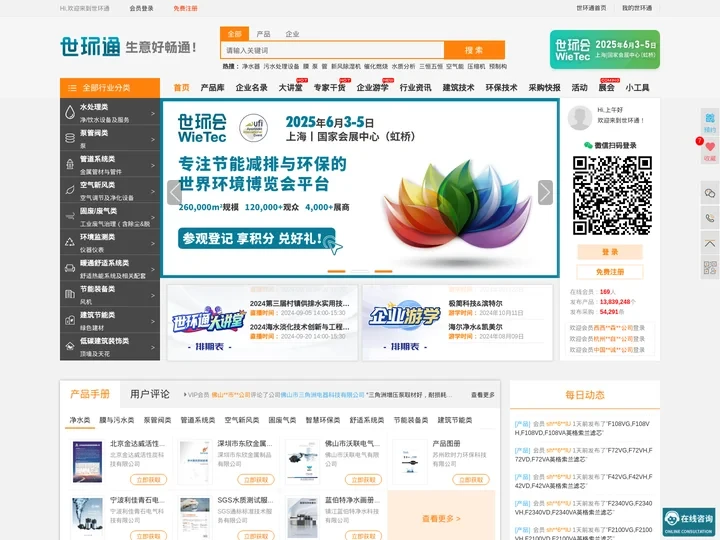Expand the 低碳建筑装饰类 chevron arrow

coord(153,347)
